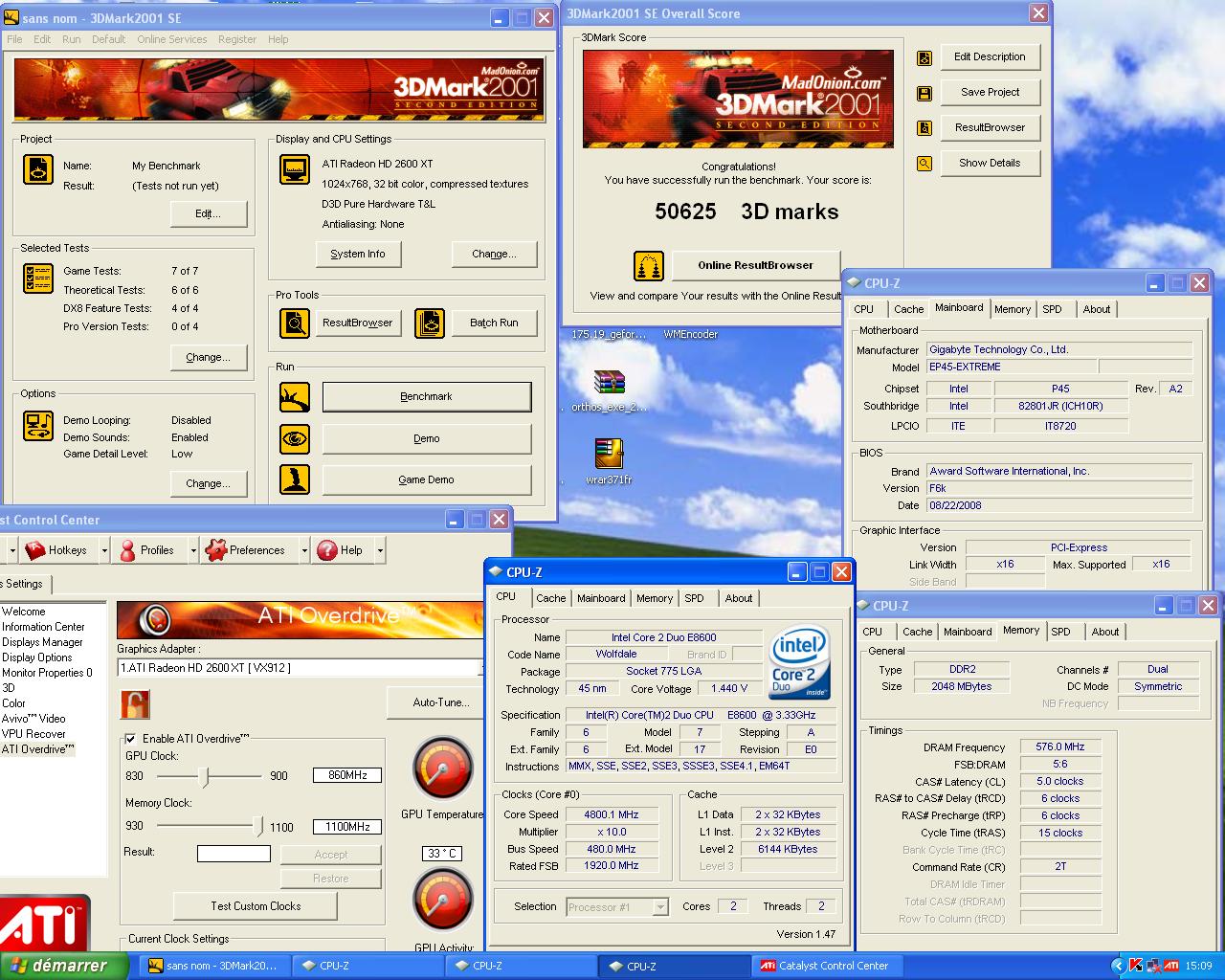Click the Test Custom Clocks button

[256, 905]
